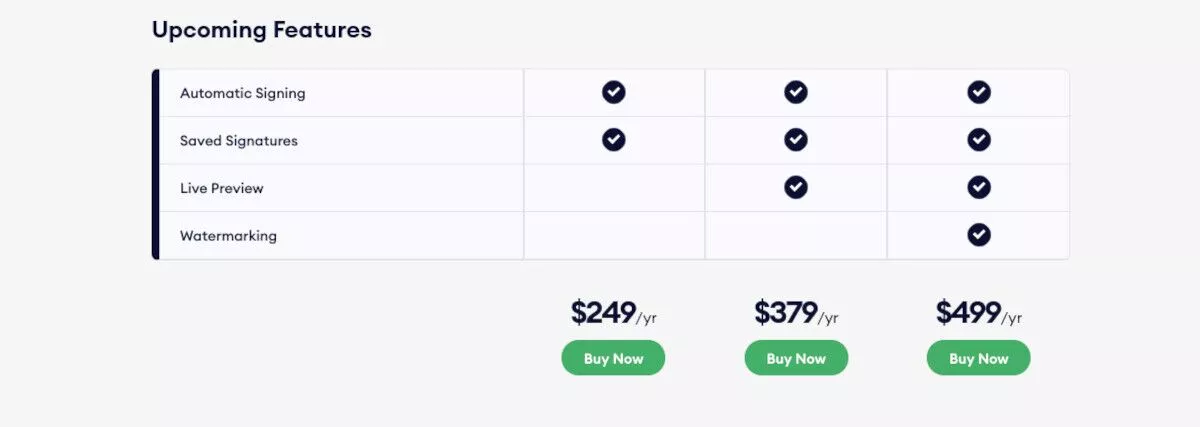
Task: Select the Live Preview feature row label
Action: (x=222, y=188)
